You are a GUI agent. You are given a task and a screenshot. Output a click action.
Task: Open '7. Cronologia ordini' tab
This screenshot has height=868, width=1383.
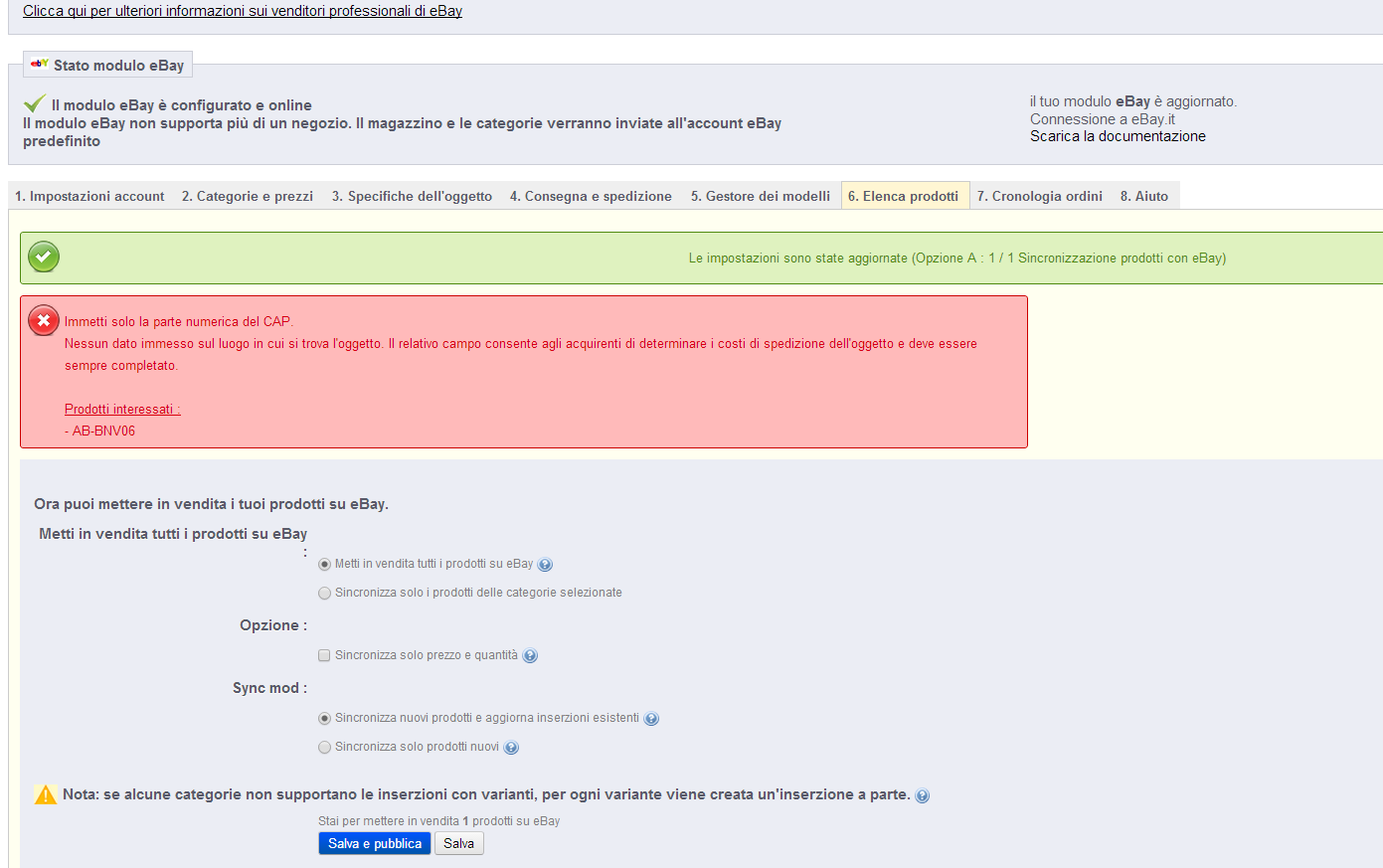pos(1040,196)
